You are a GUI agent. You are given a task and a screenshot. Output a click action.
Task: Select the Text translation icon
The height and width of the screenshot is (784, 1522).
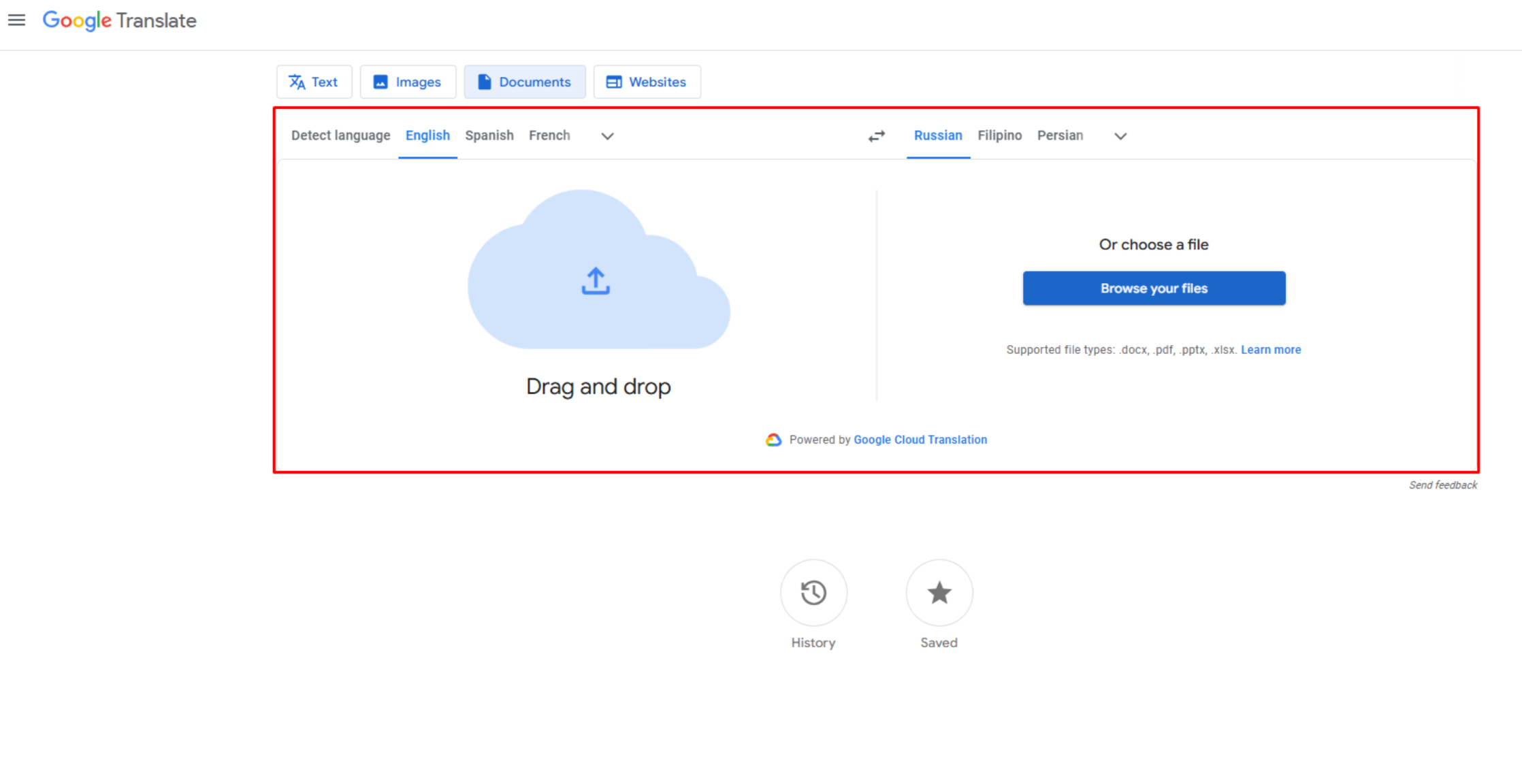click(297, 81)
